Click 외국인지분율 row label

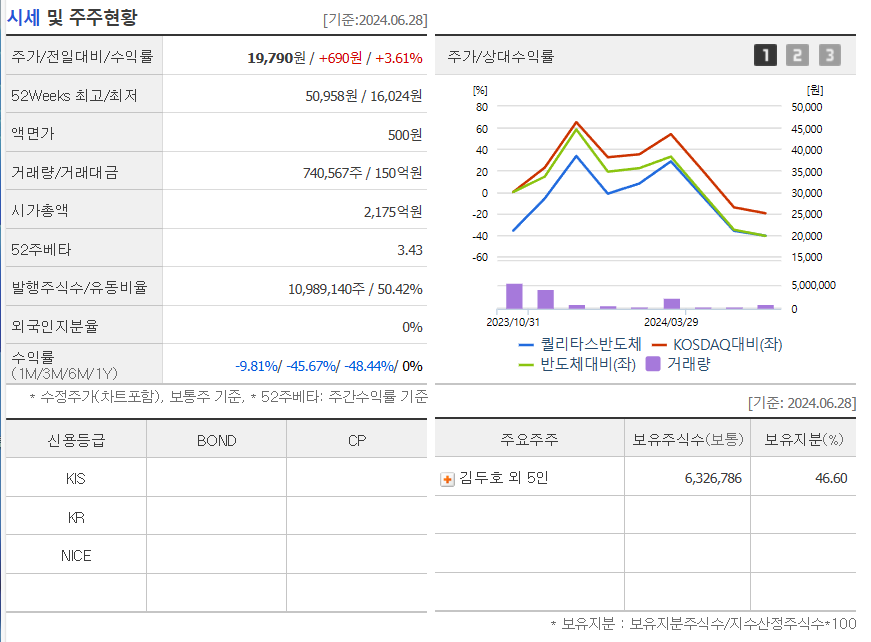[54, 326]
